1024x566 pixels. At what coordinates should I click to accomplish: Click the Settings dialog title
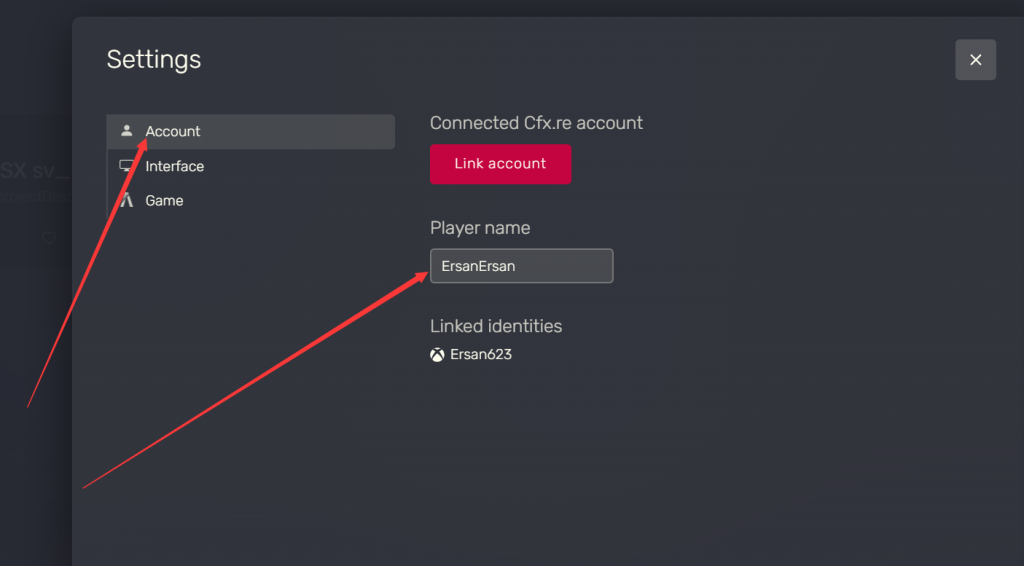(x=154, y=59)
